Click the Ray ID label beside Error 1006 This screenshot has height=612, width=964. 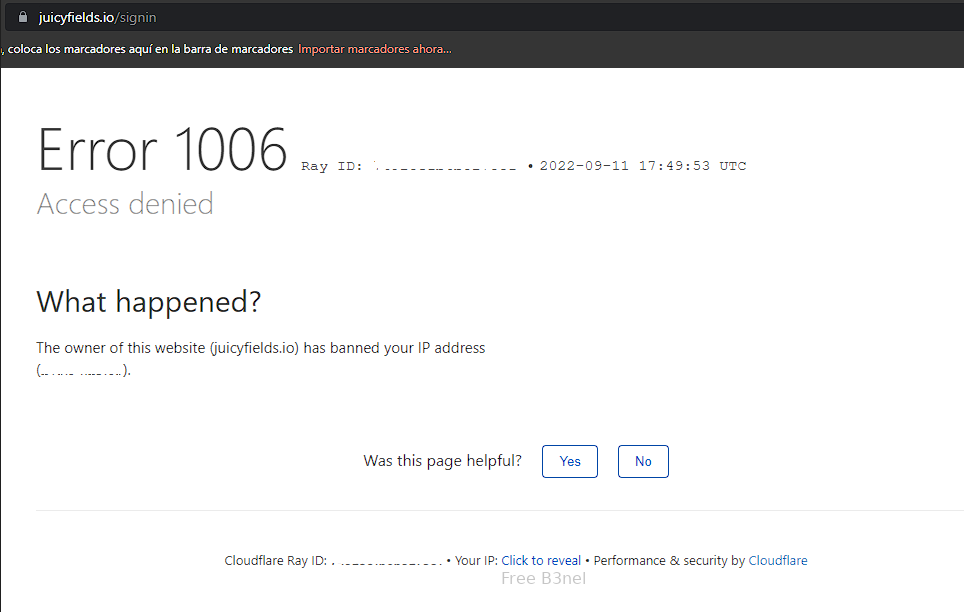pyautogui.click(x=332, y=166)
